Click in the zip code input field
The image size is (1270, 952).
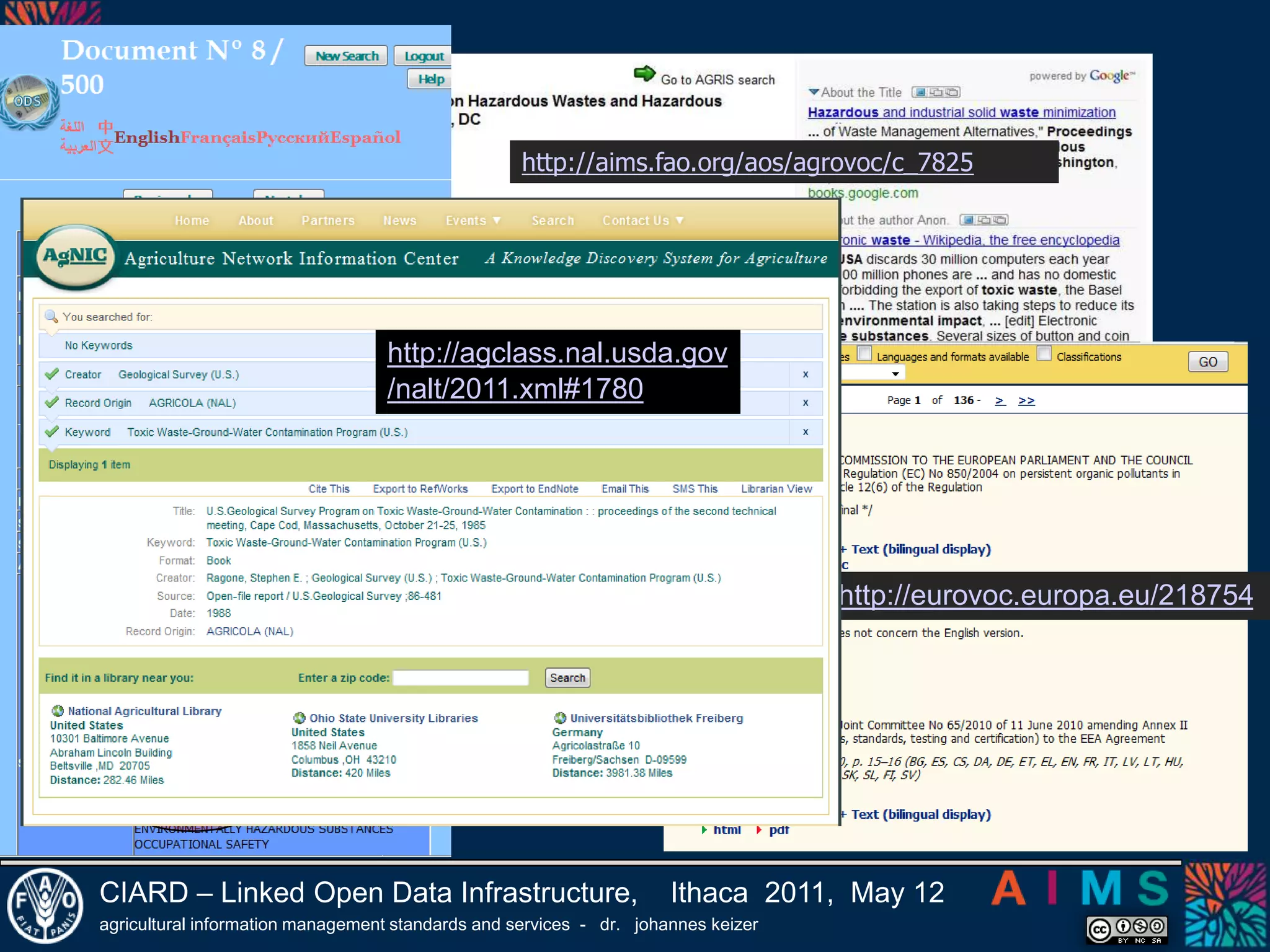click(461, 678)
